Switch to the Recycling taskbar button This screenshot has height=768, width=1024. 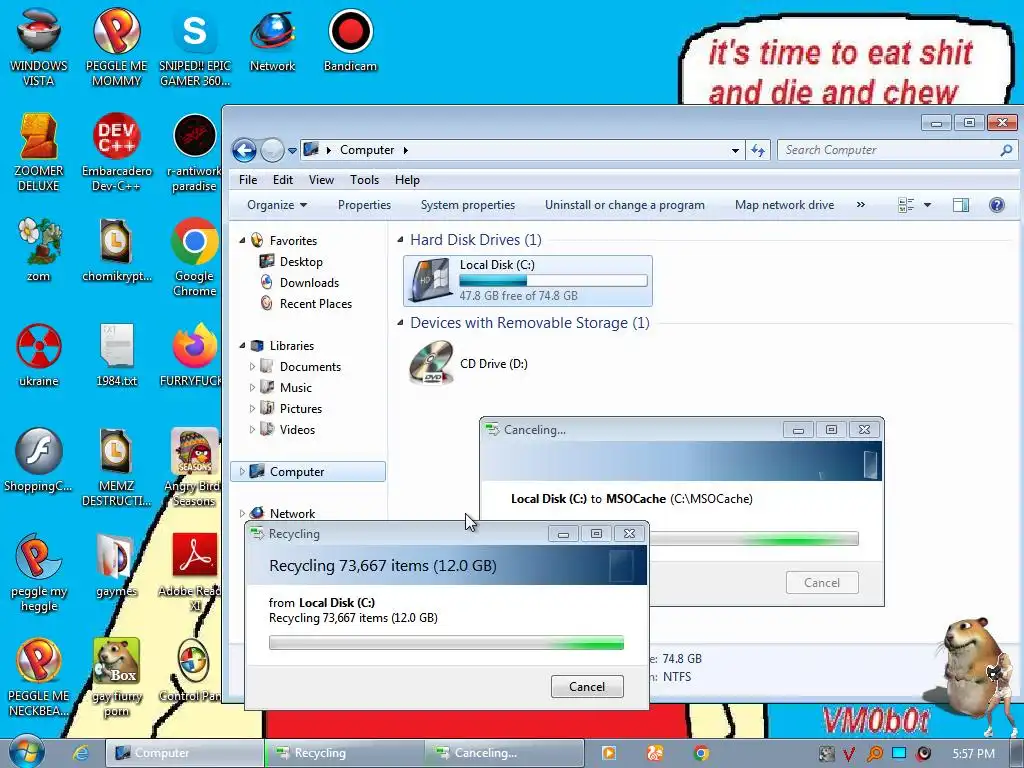point(344,753)
